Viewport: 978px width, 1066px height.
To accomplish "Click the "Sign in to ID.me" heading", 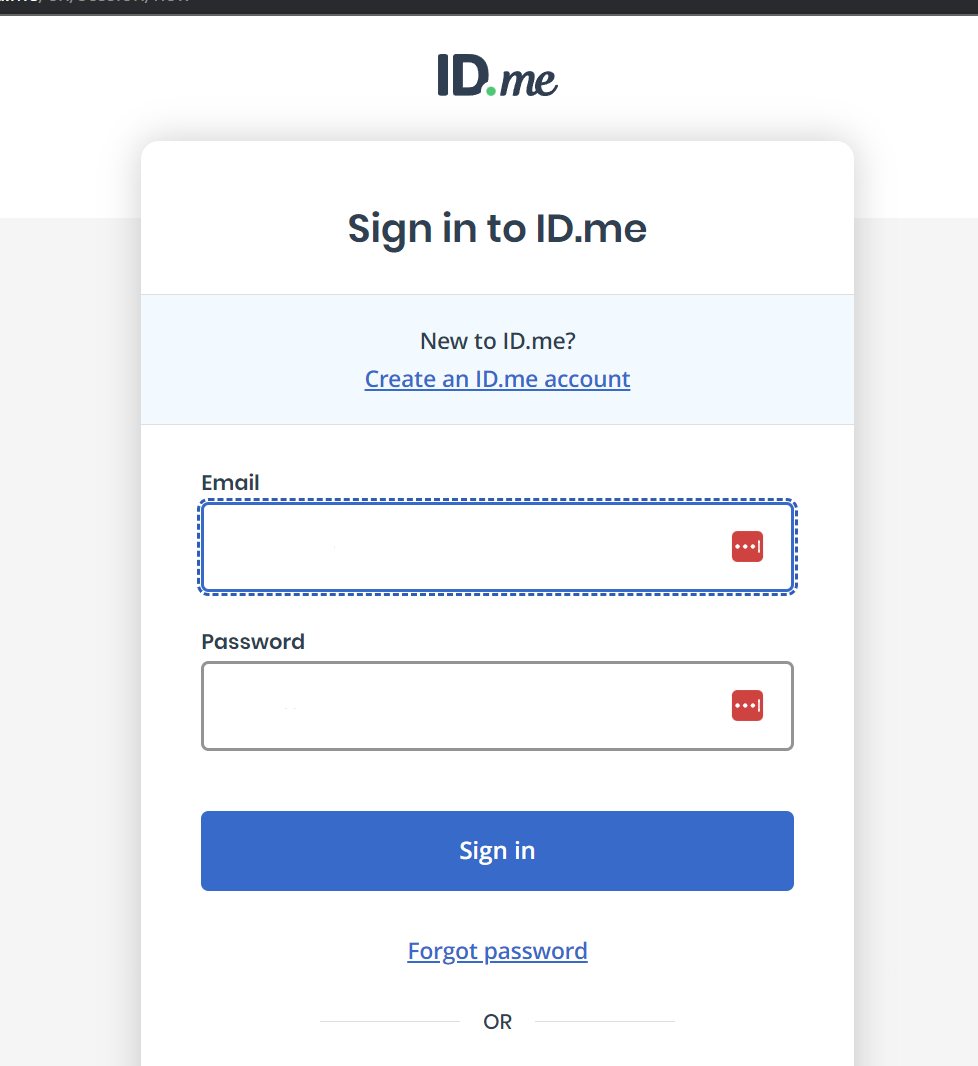I will click(497, 229).
